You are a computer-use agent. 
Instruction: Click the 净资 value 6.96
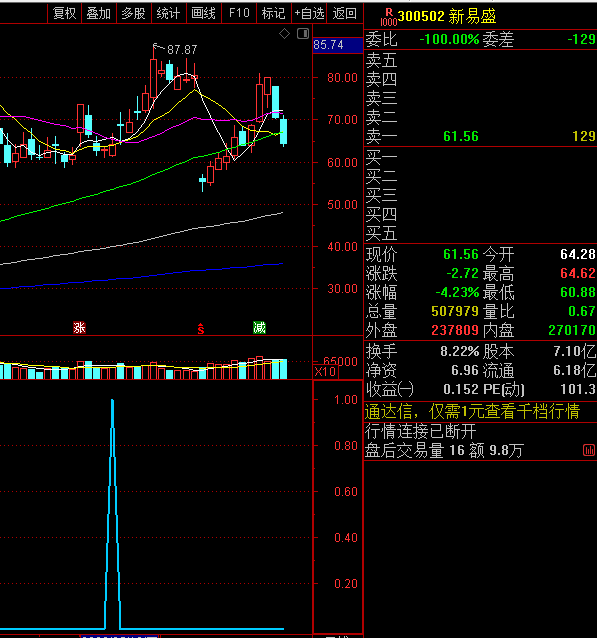click(465, 370)
